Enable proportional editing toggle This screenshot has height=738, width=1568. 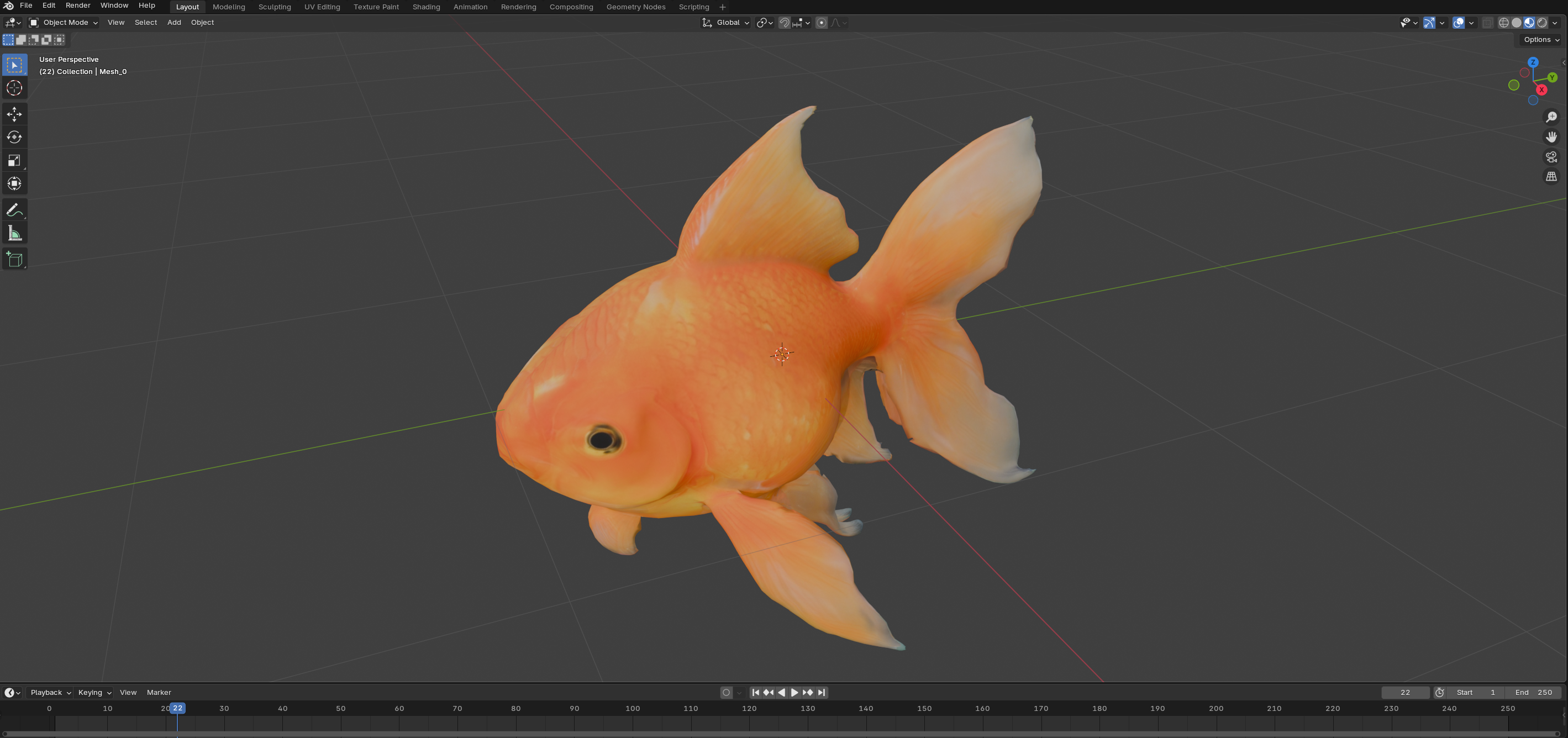pyautogui.click(x=821, y=23)
